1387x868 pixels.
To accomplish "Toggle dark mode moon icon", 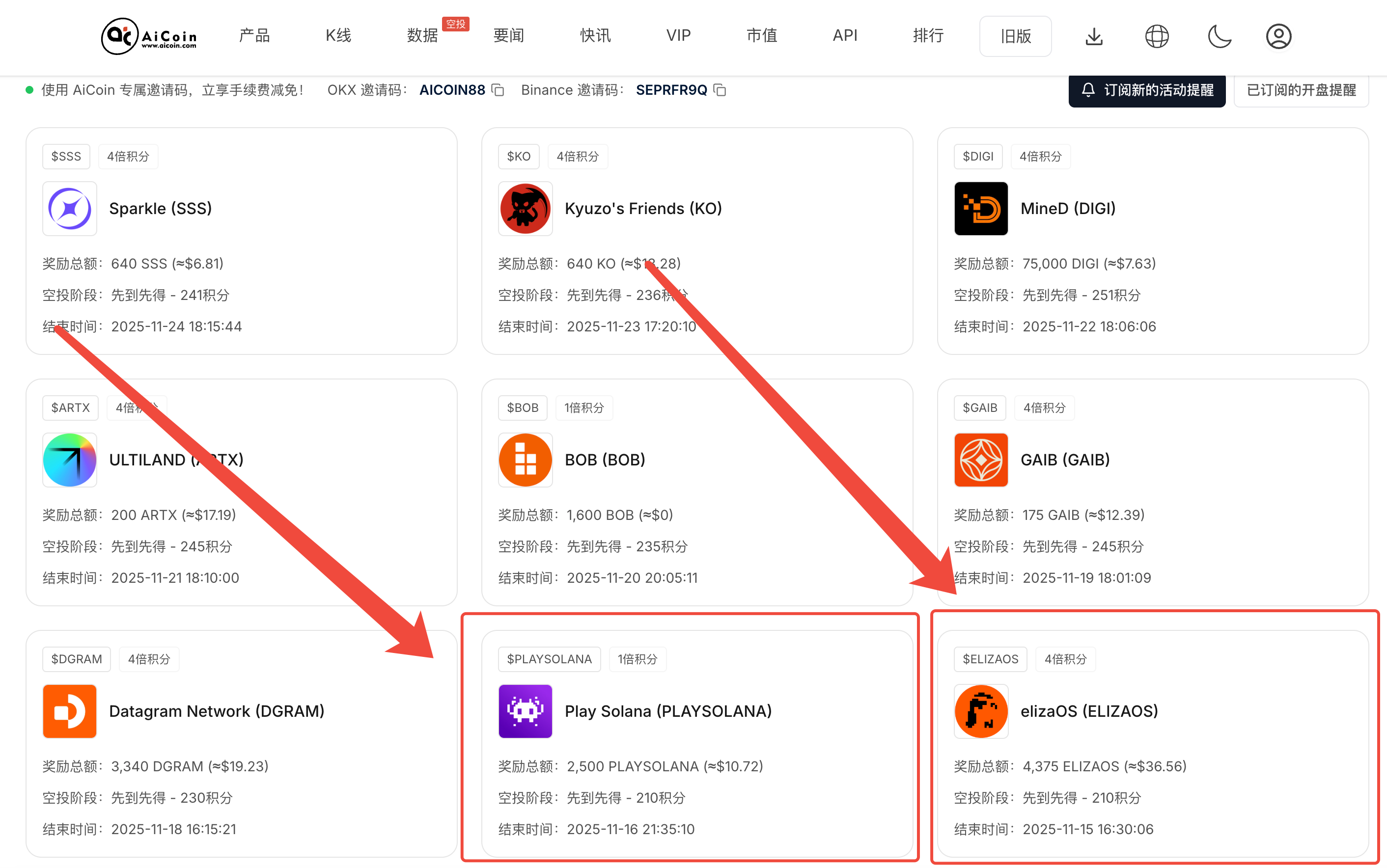I will [x=1220, y=36].
